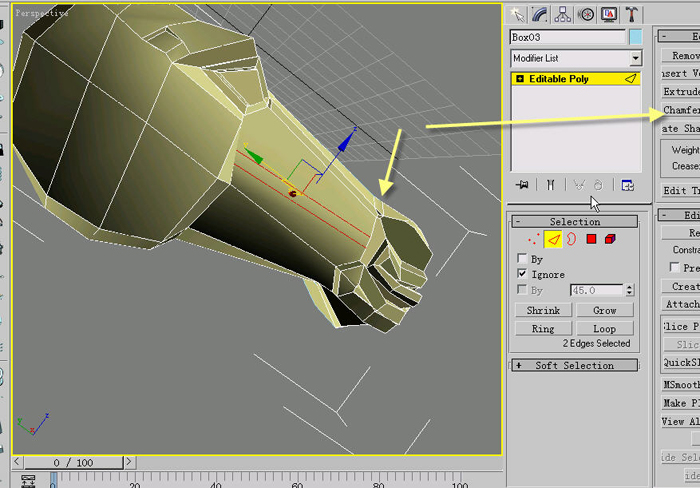Expand the Soft Selection rollout
This screenshot has width=700, height=488.
[x=575, y=365]
